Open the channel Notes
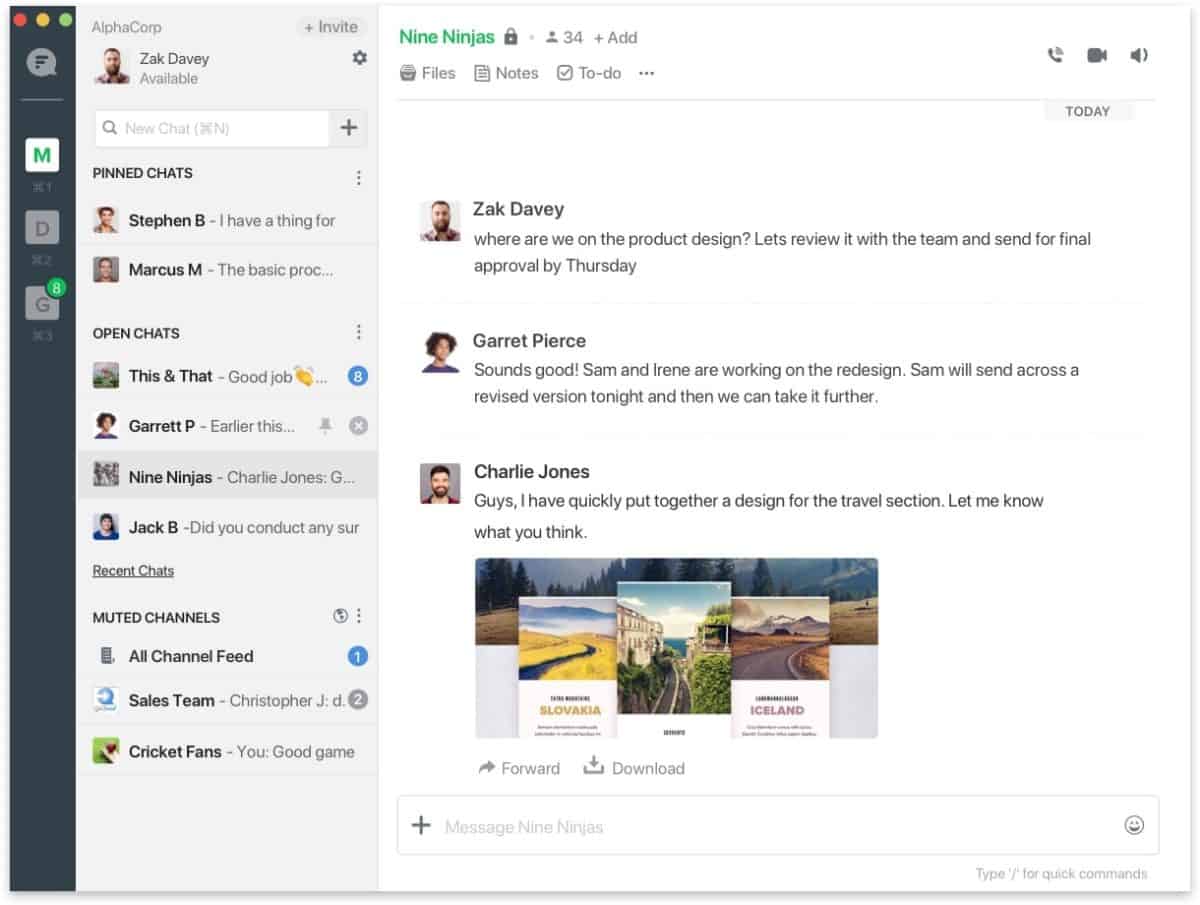 tap(506, 72)
